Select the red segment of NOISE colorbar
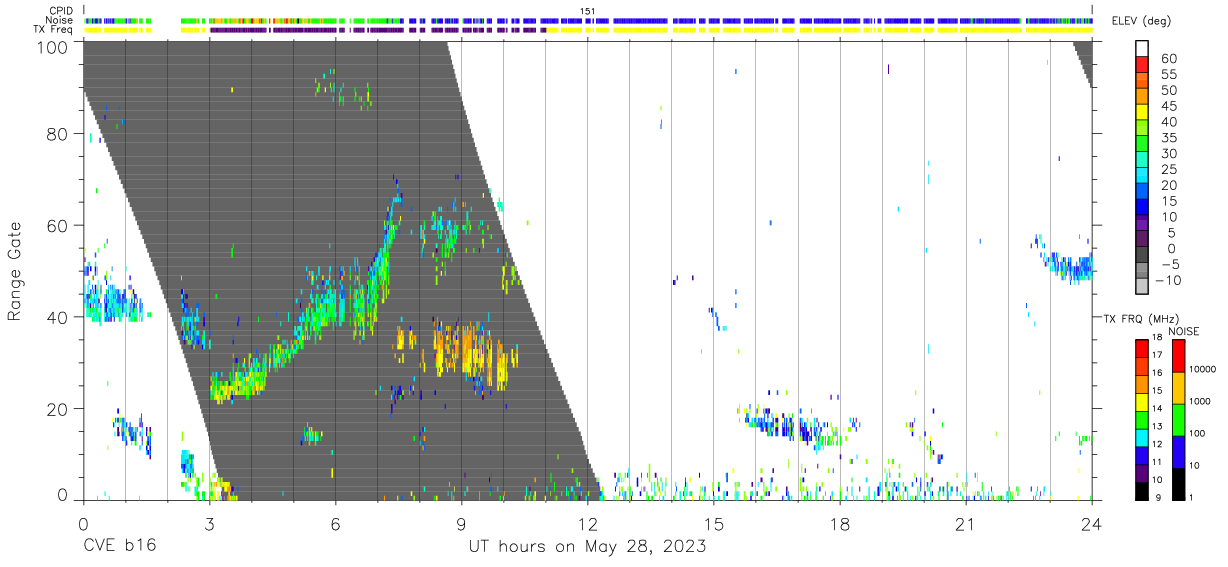The width and height of the screenshot is (1228, 567). click(x=1179, y=357)
